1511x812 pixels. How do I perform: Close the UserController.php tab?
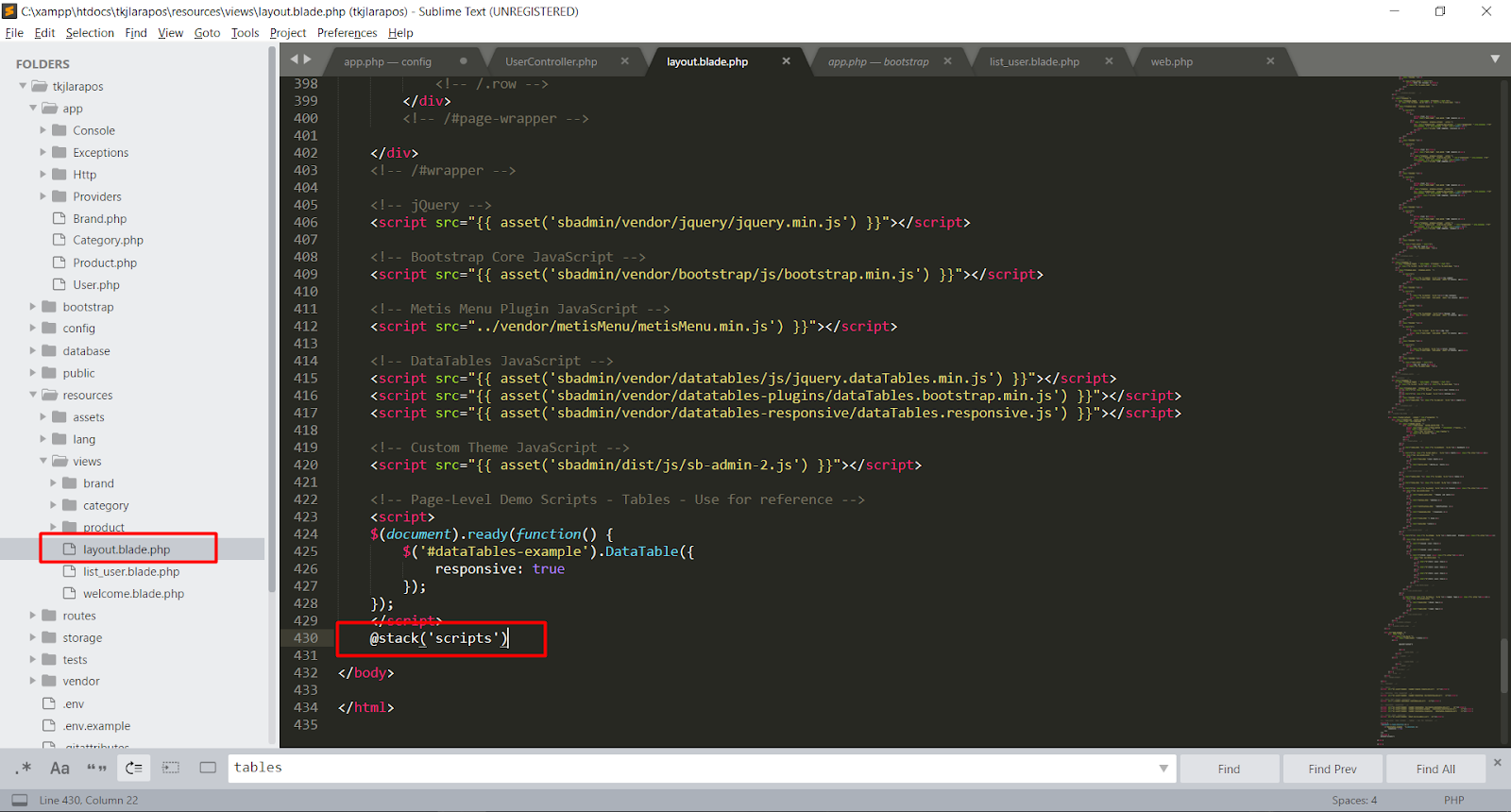624,60
